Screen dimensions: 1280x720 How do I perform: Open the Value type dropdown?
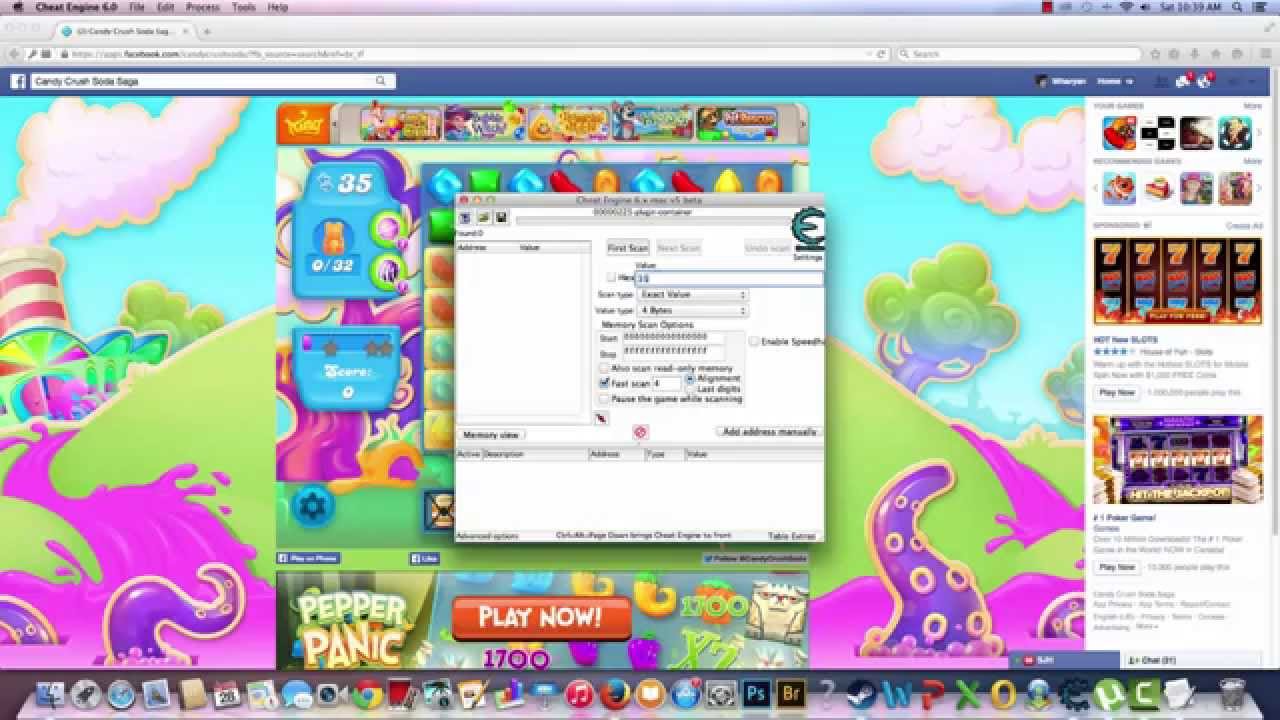(693, 311)
